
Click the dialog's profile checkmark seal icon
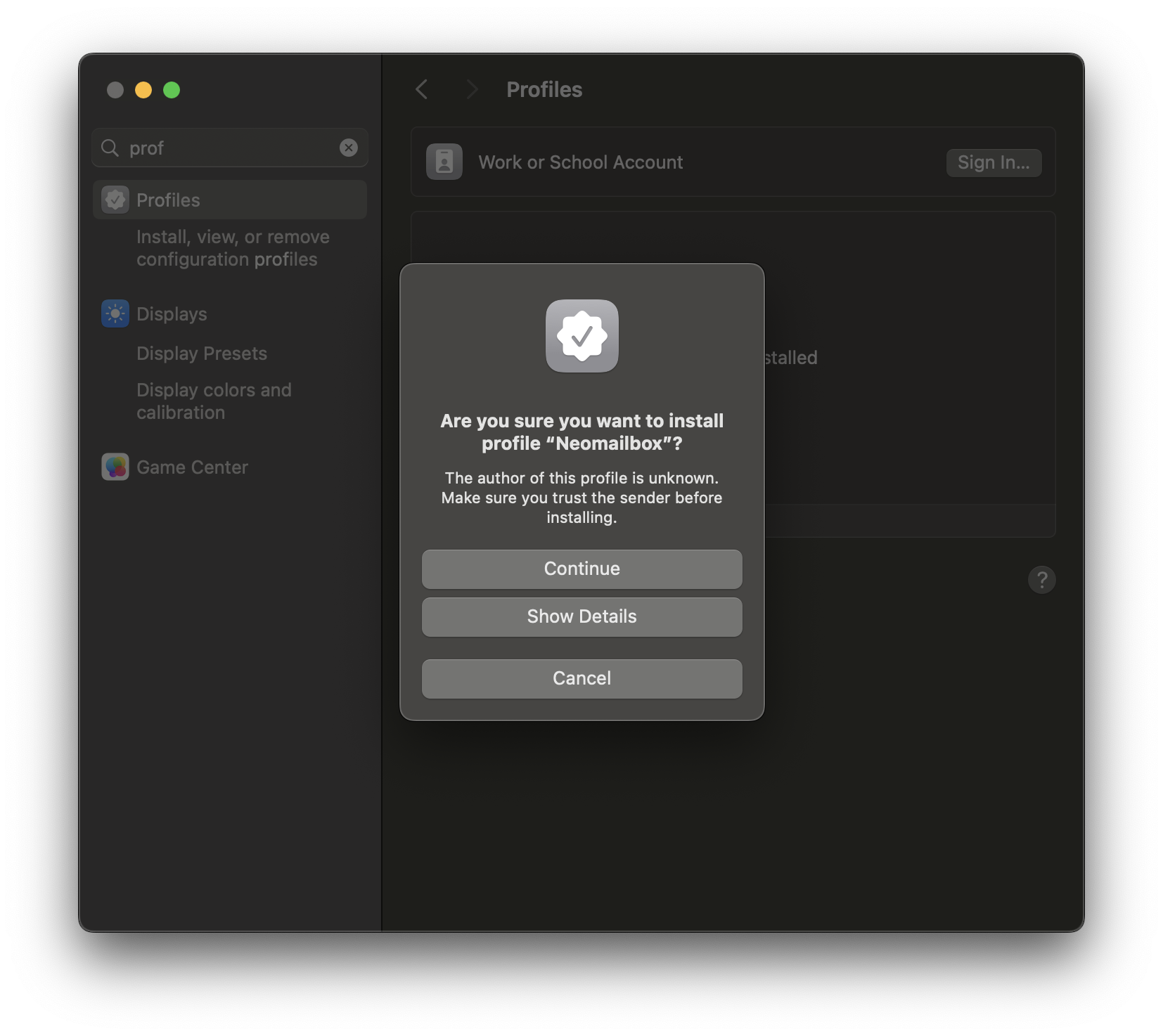pyautogui.click(x=582, y=336)
